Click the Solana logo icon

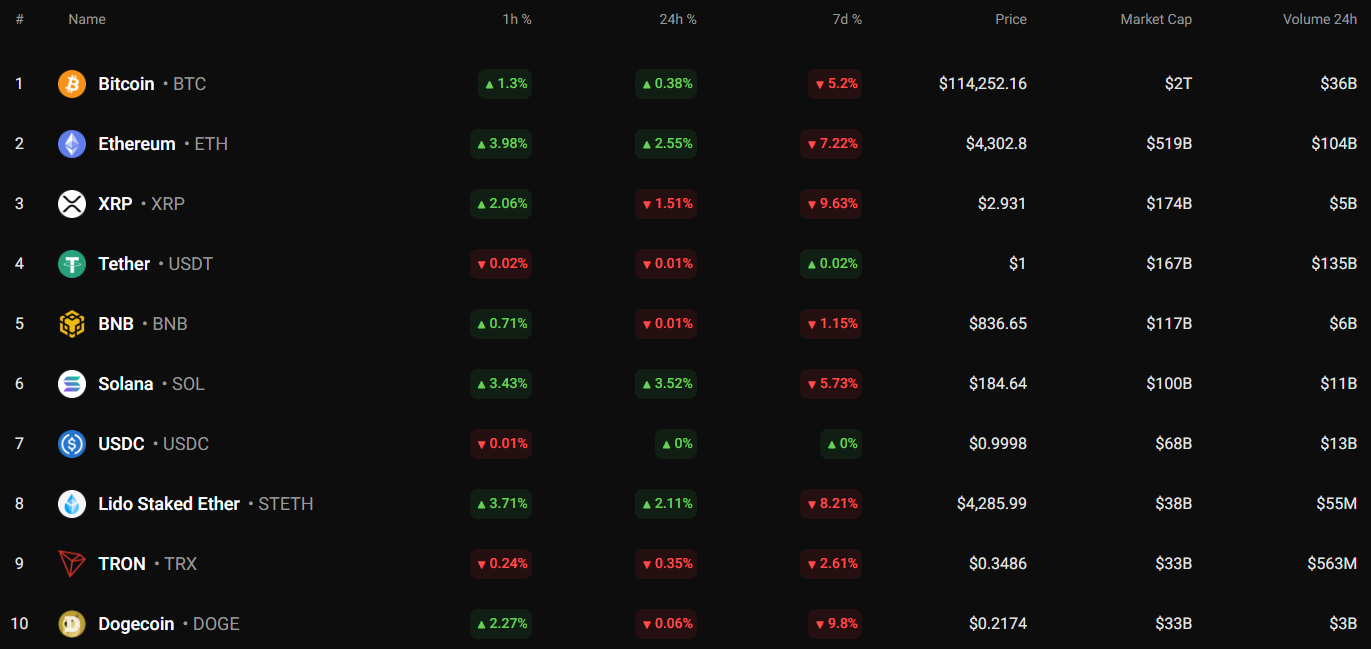pyautogui.click(x=72, y=384)
